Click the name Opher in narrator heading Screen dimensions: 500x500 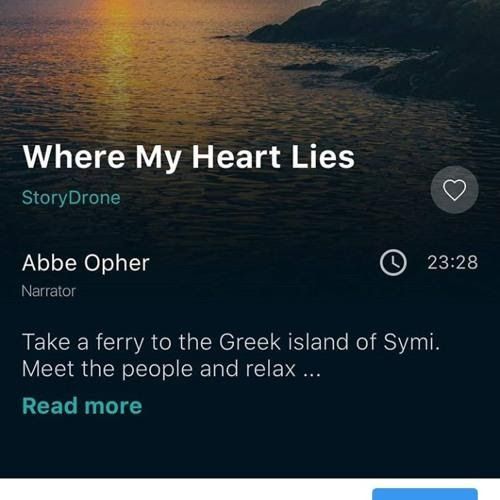tap(117, 264)
